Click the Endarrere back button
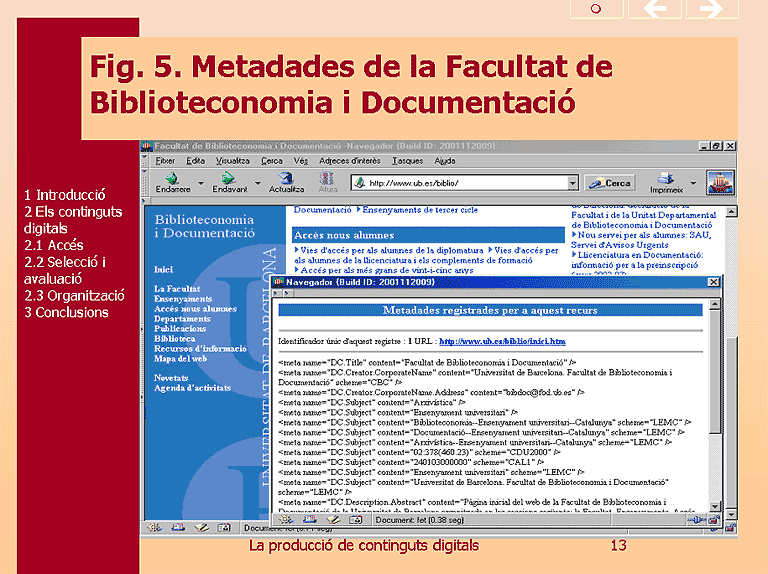 point(172,182)
